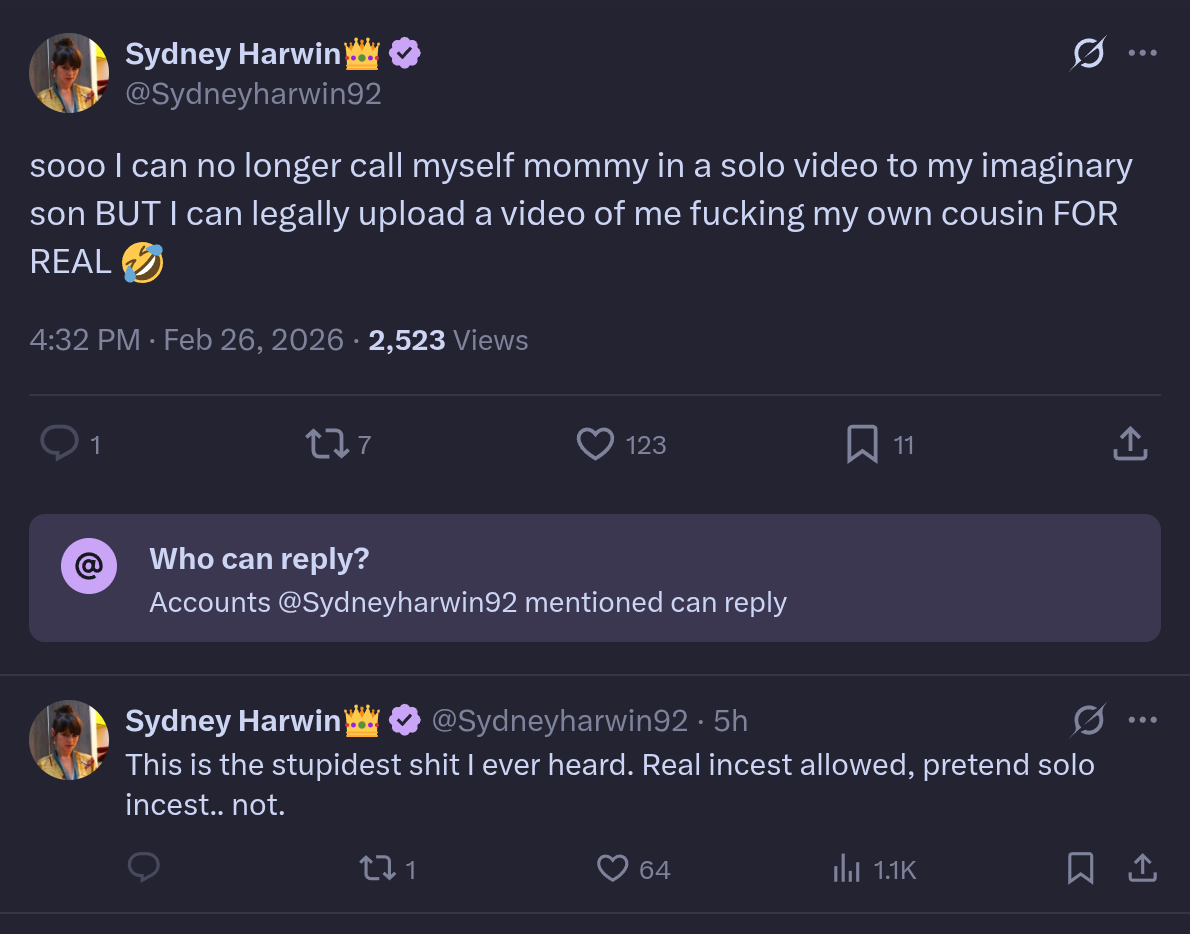Repost the main tweet
The height and width of the screenshot is (934, 1190).
[327, 444]
